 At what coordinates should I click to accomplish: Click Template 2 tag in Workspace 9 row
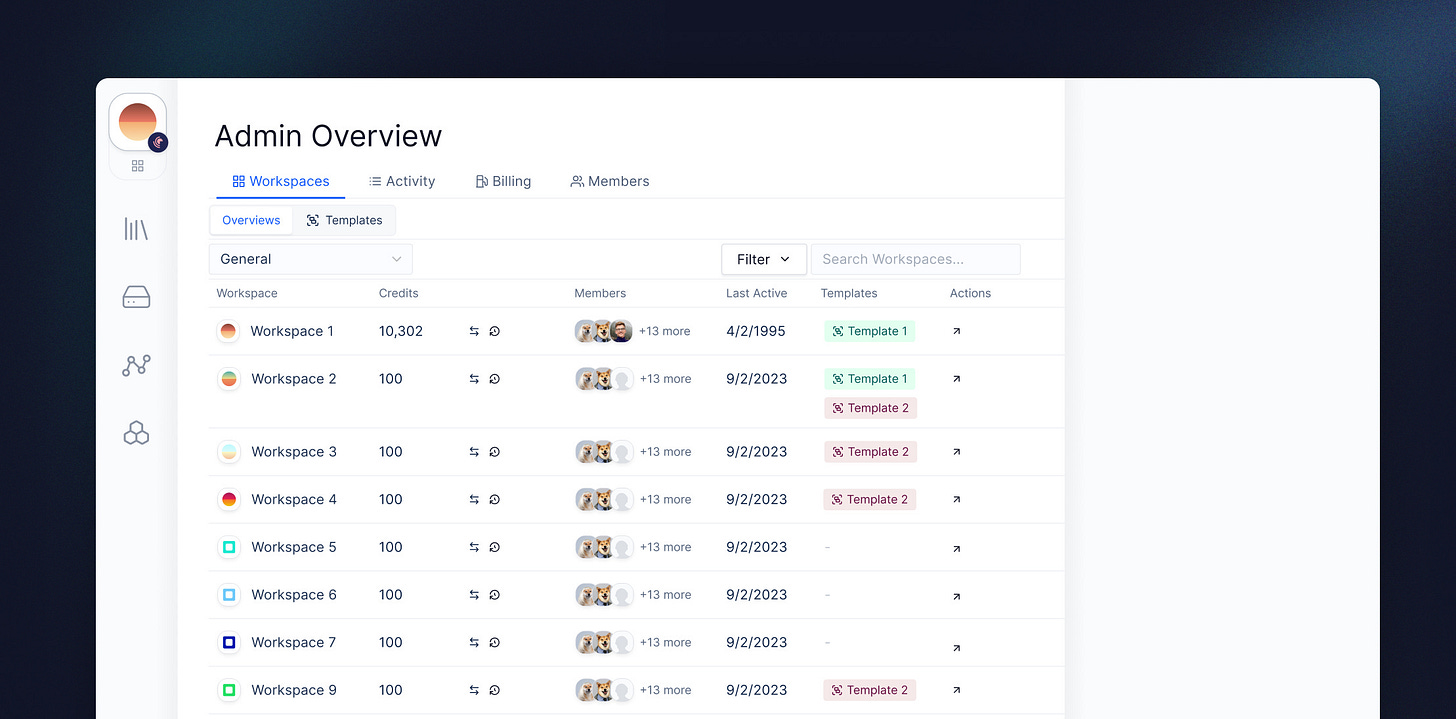coord(870,690)
